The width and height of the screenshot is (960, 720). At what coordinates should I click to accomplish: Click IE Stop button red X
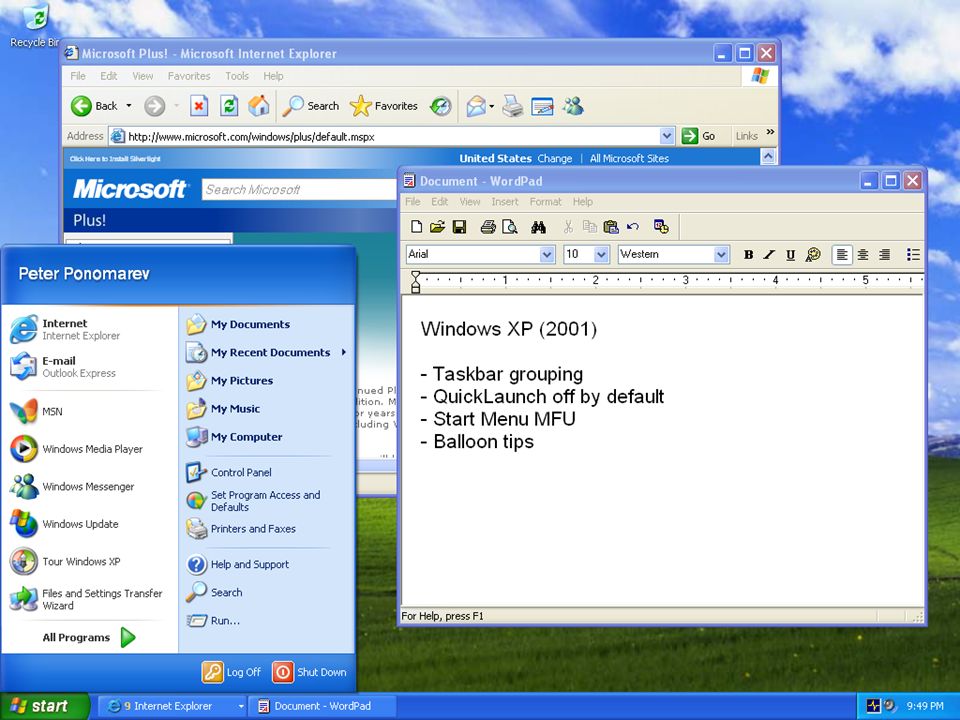click(198, 106)
